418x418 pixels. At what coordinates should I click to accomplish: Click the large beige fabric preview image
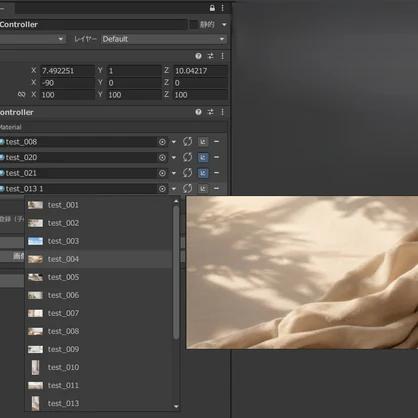point(302,272)
